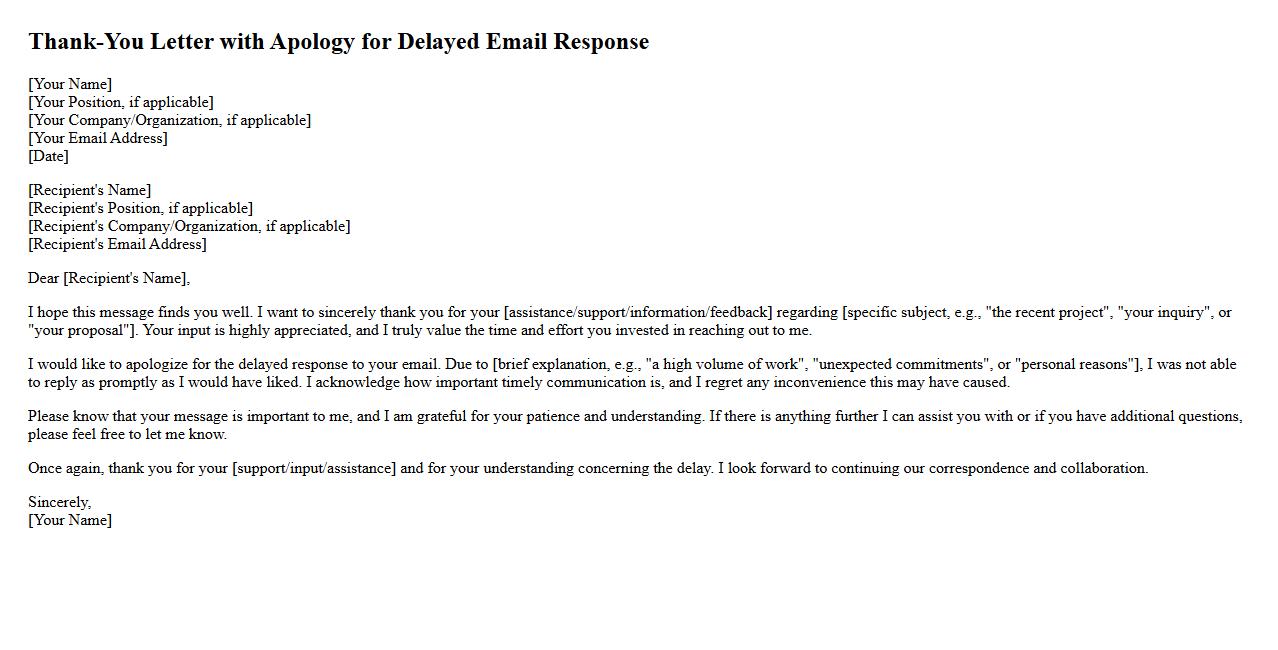Click the "[support/input/assistance]" placeholder
Screen dimensions: 1278x650
pyautogui.click(x=314, y=468)
